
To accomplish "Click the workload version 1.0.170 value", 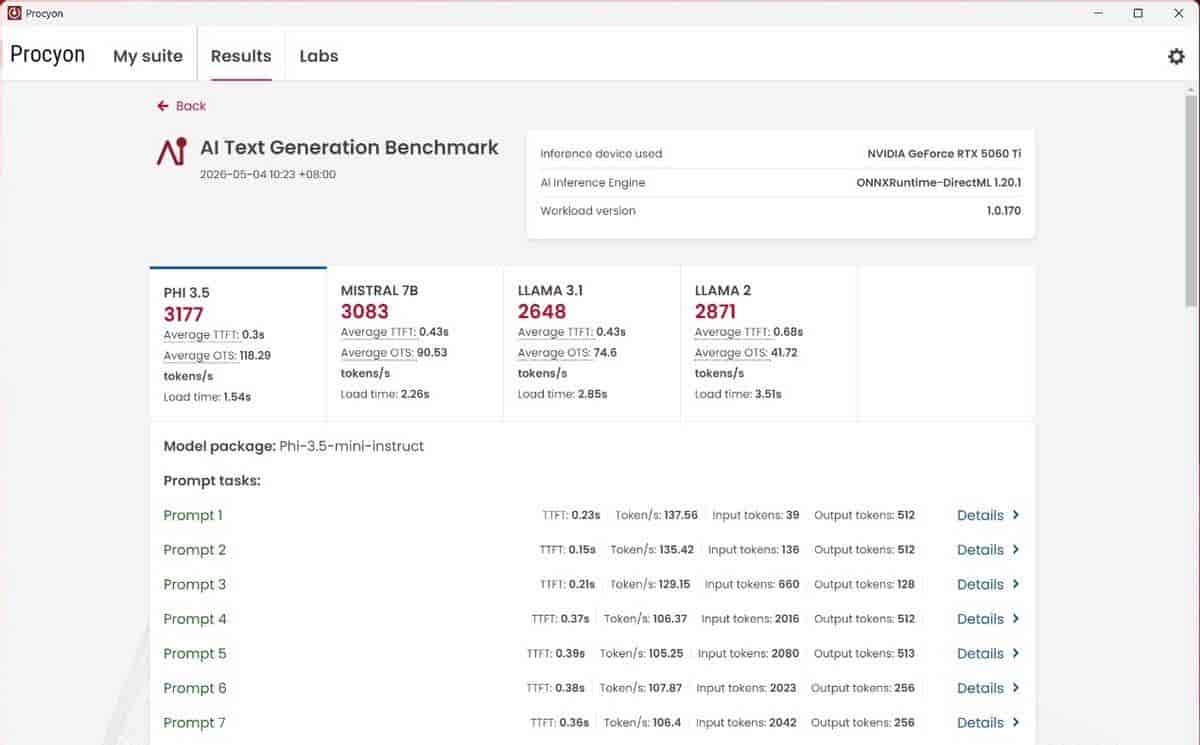I will [1004, 211].
